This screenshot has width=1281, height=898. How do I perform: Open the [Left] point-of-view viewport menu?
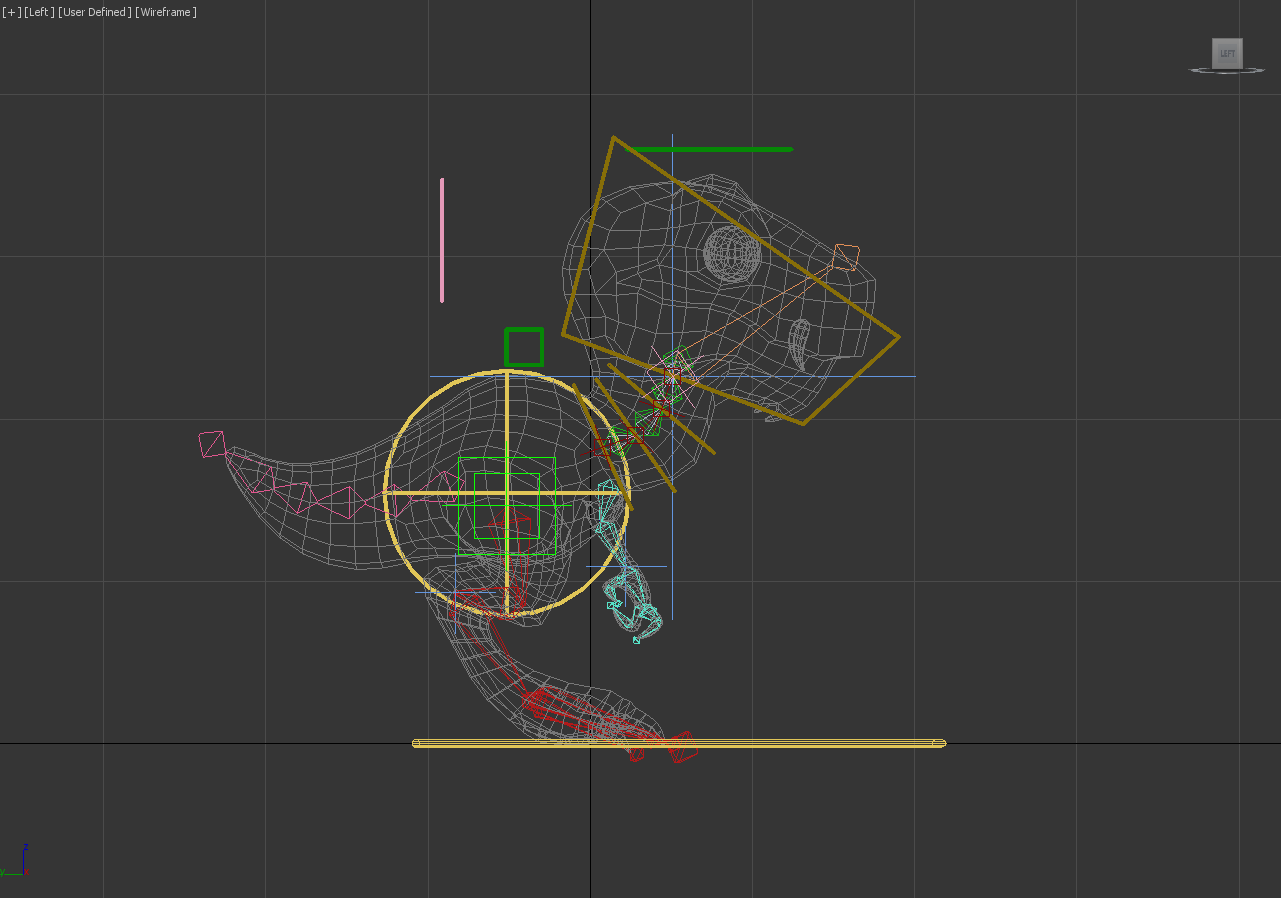click(x=40, y=12)
